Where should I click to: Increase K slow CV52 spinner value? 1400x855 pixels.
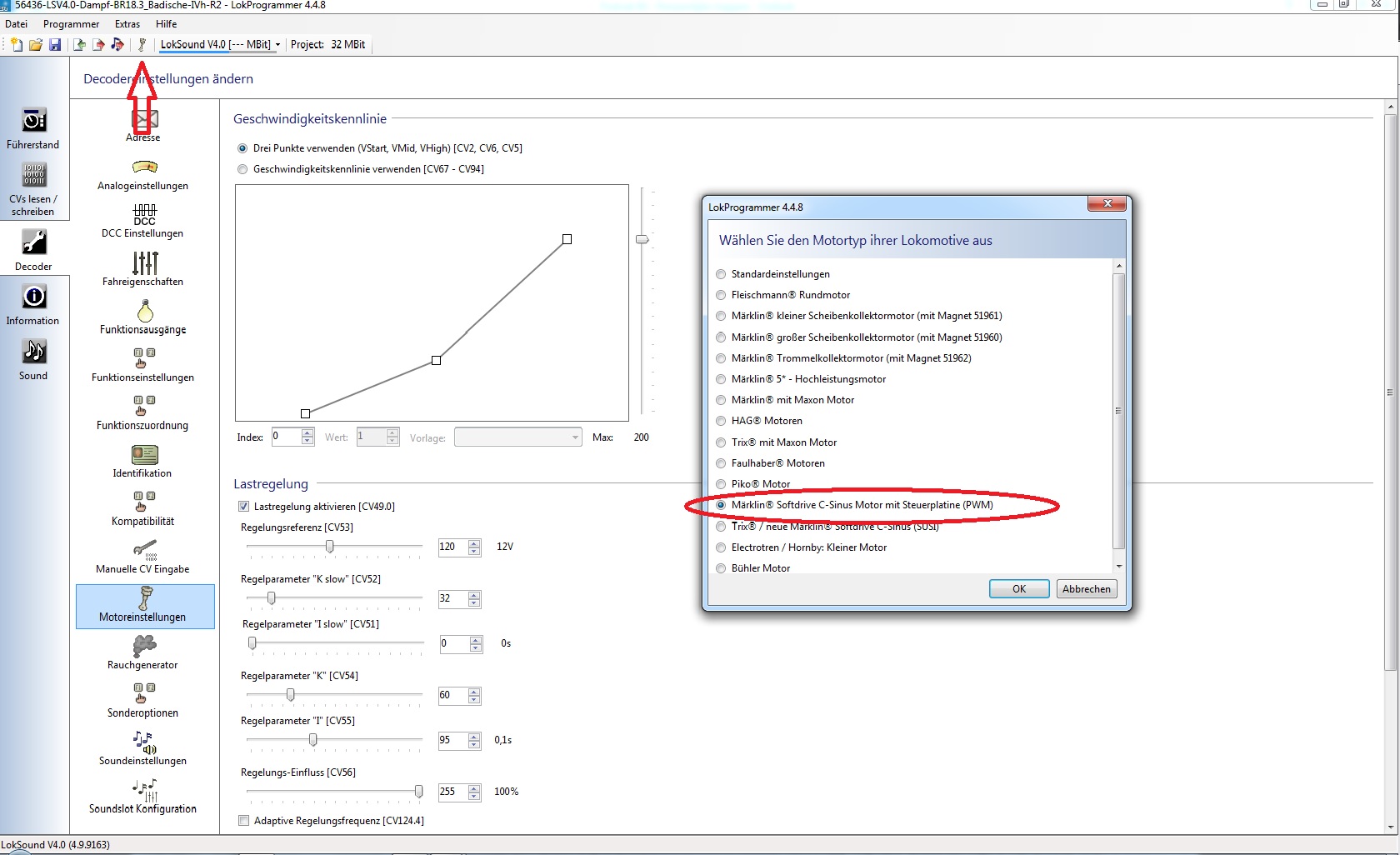tap(474, 595)
